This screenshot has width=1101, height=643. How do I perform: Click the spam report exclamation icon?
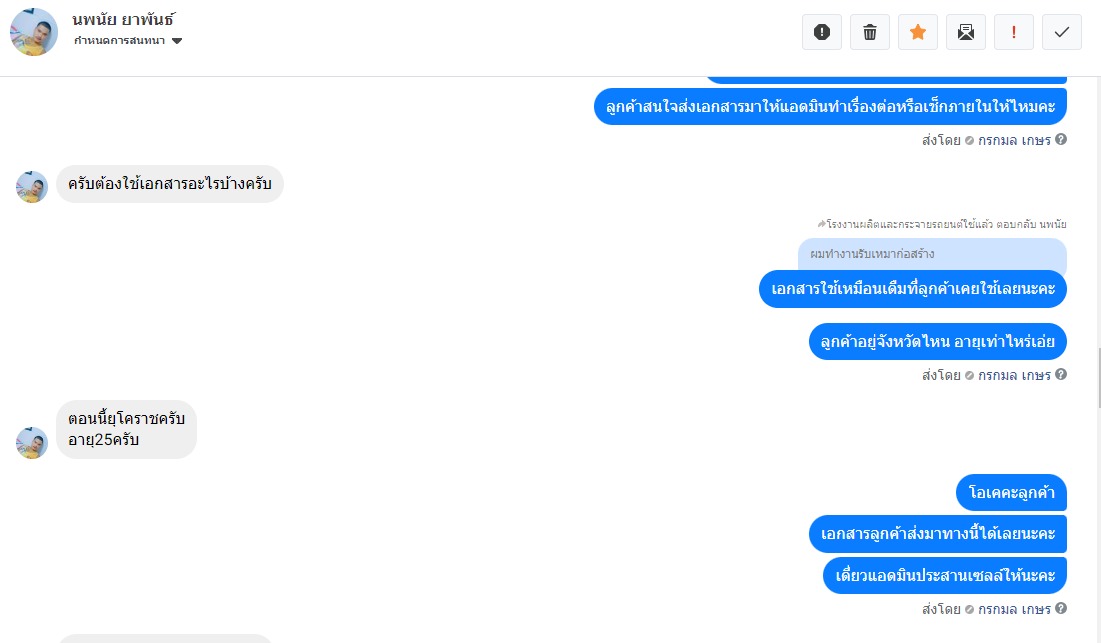tap(822, 32)
